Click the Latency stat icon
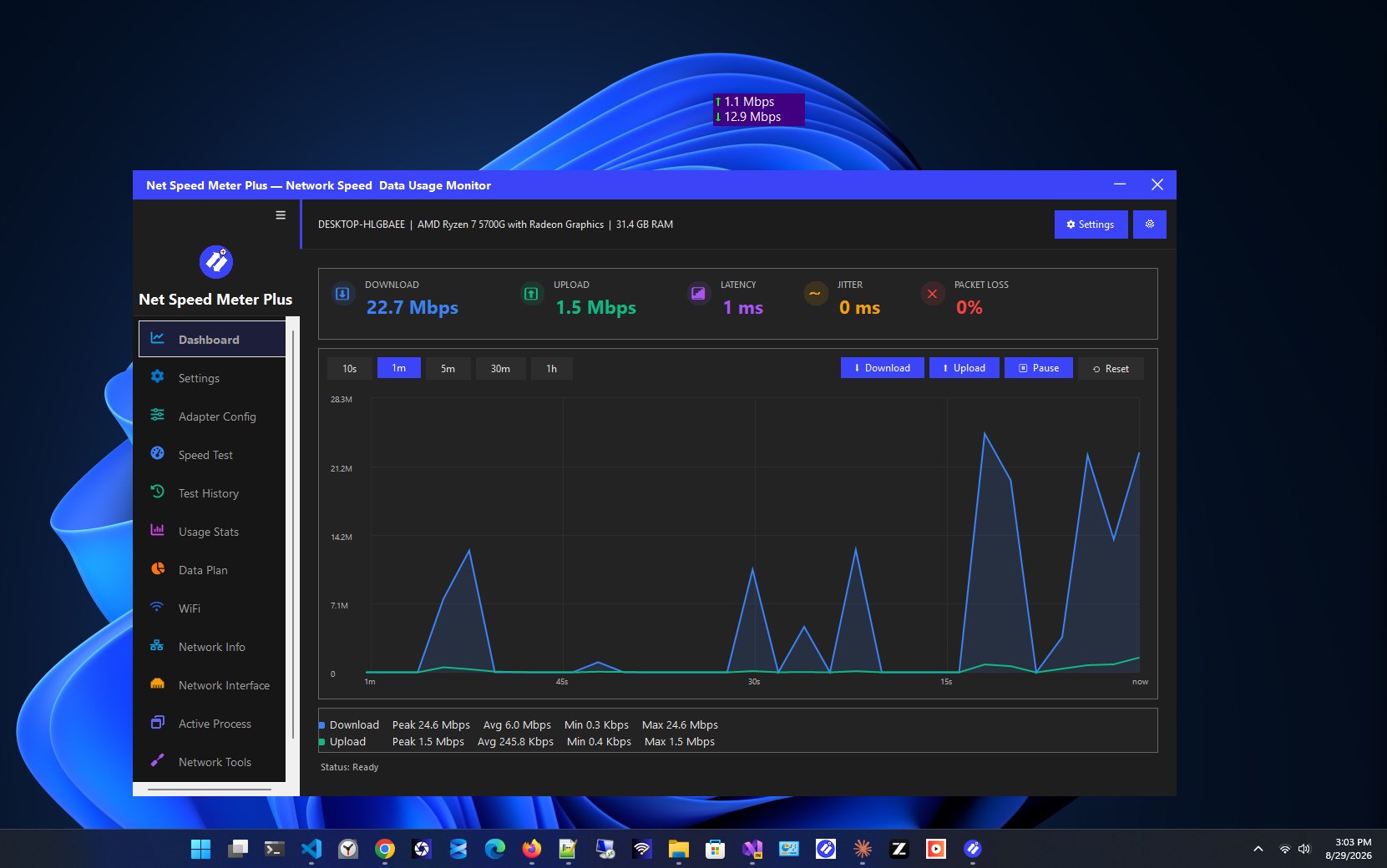Viewport: 1387px width, 868px height. (x=698, y=294)
